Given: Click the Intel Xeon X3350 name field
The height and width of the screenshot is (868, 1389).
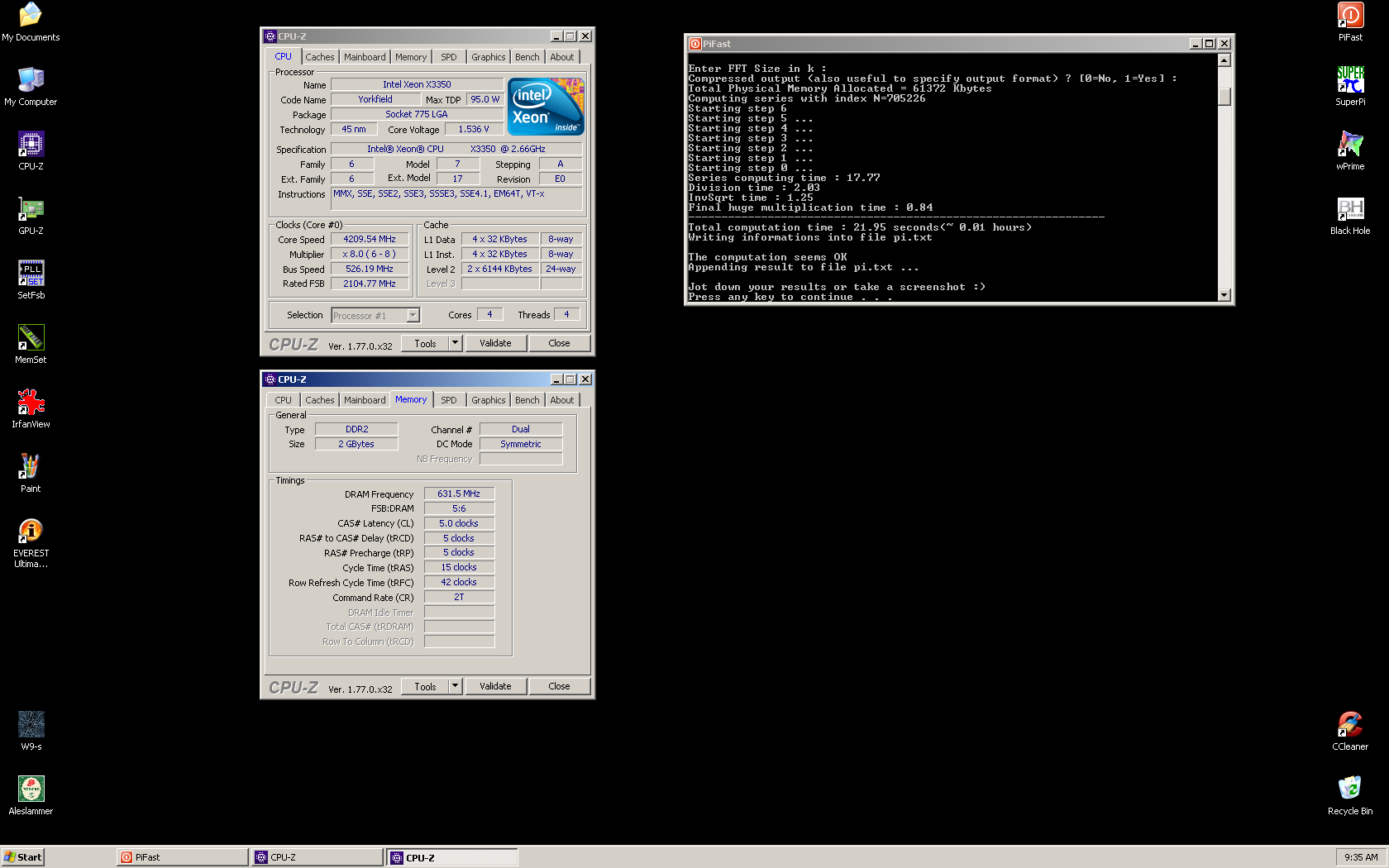Looking at the screenshot, I should click(x=417, y=84).
